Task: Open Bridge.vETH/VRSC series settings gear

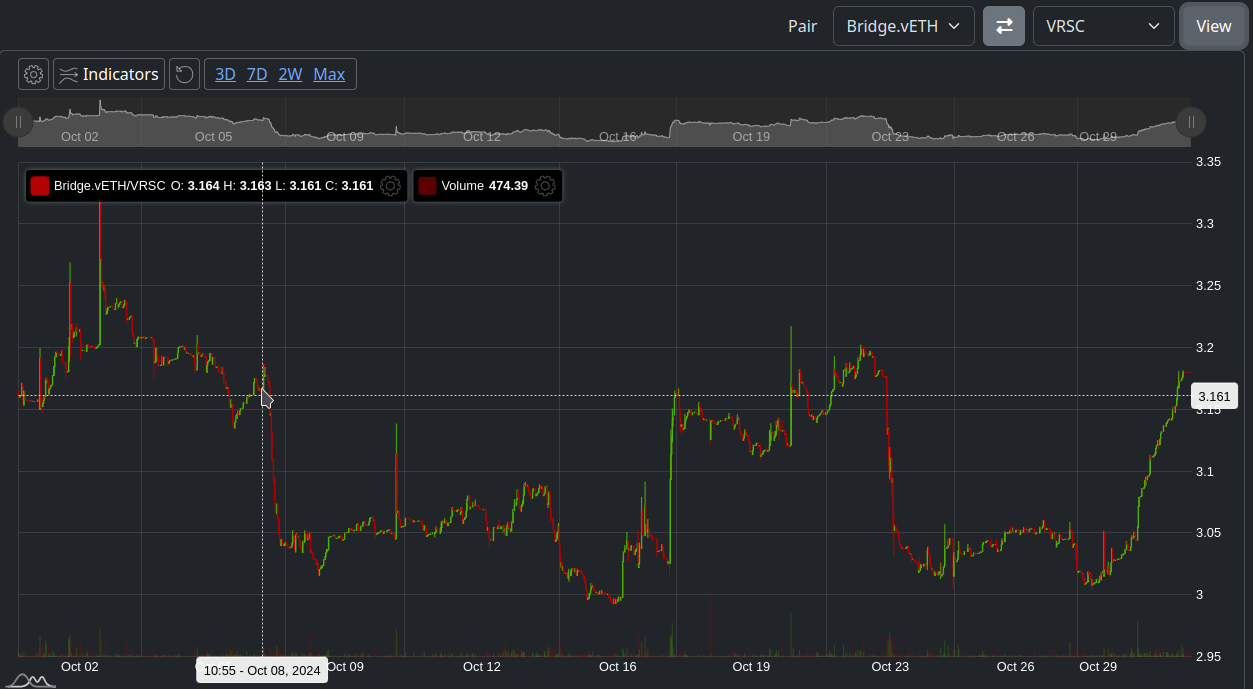Action: [391, 186]
